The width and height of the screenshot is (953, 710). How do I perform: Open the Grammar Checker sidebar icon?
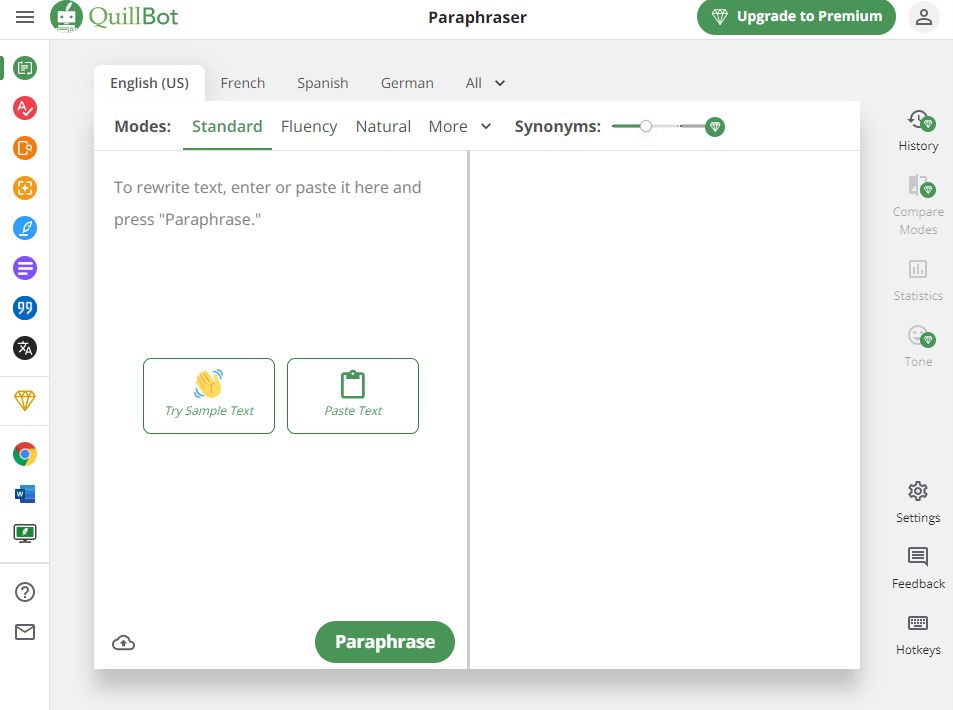(25, 108)
